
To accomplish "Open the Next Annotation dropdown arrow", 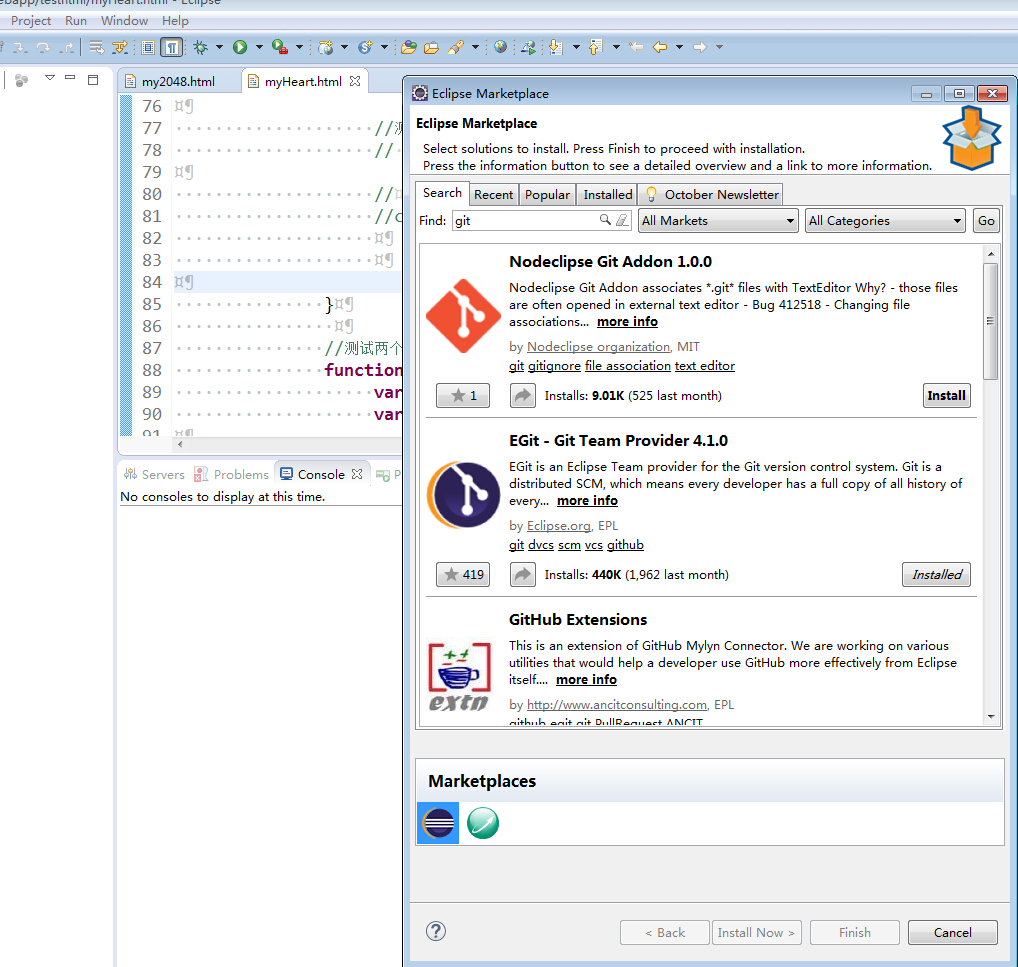I will [576, 47].
